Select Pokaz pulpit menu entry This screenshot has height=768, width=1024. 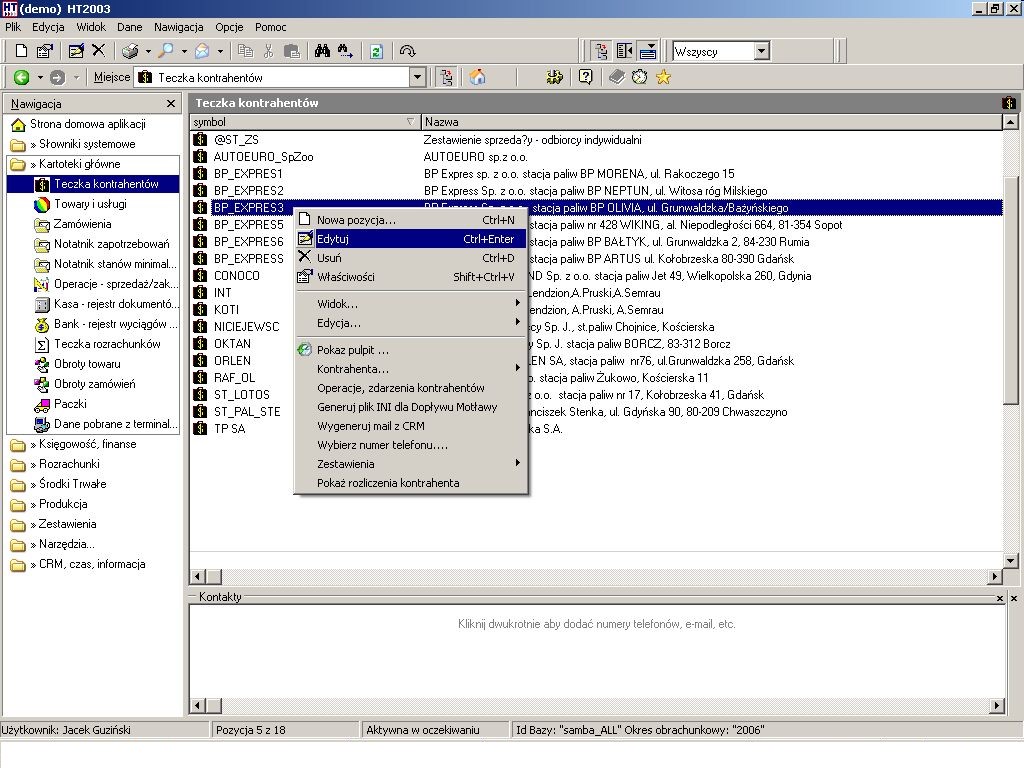point(411,350)
